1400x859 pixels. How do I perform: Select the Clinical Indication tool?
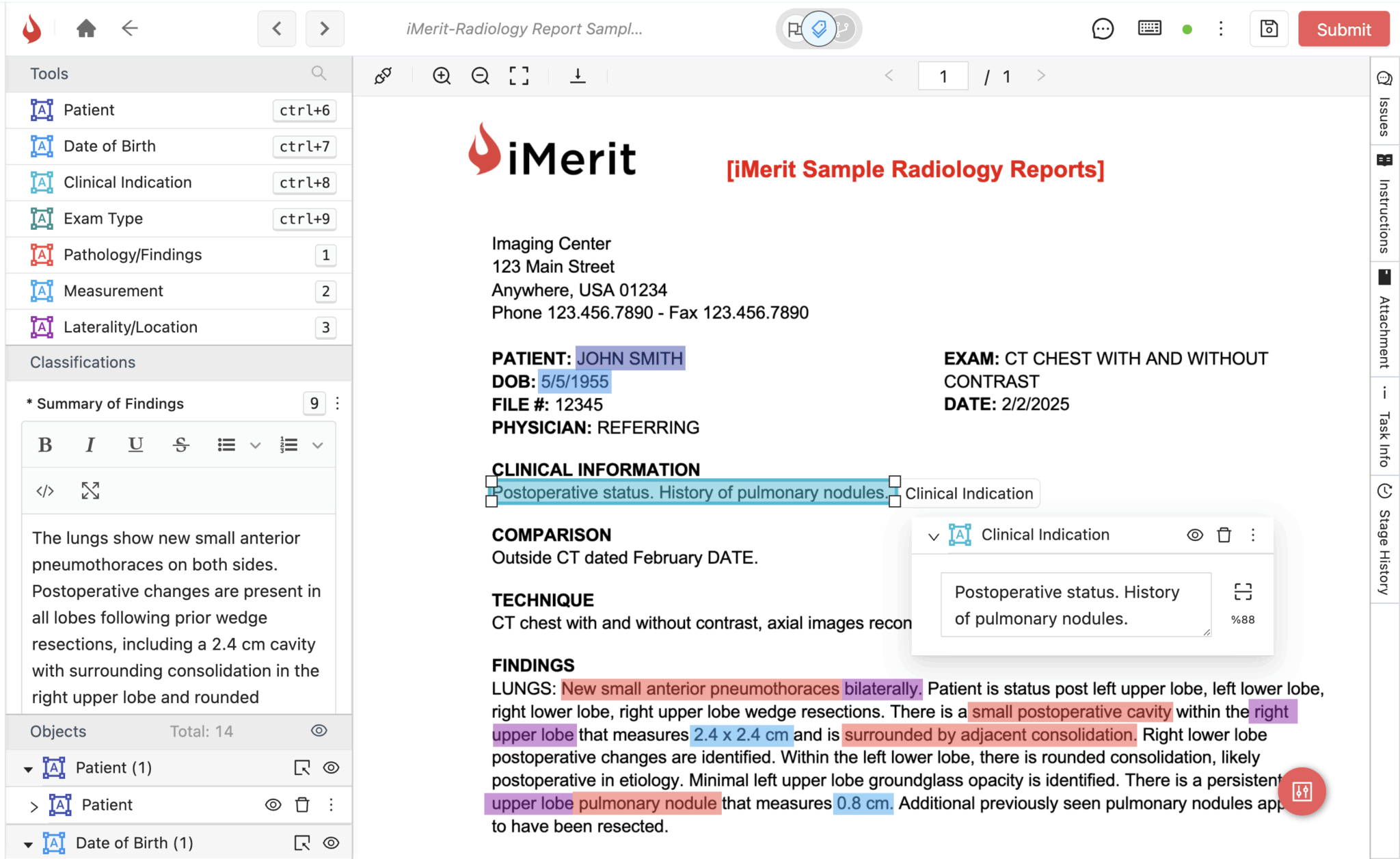(179, 183)
